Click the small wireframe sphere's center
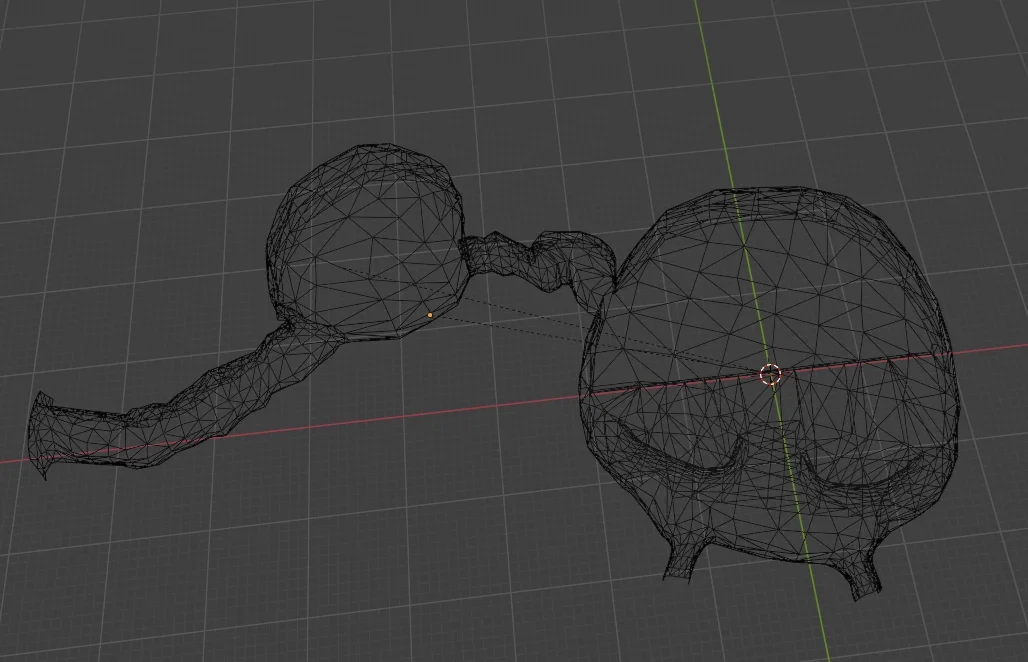Screen dimensions: 1028x662 365,243
